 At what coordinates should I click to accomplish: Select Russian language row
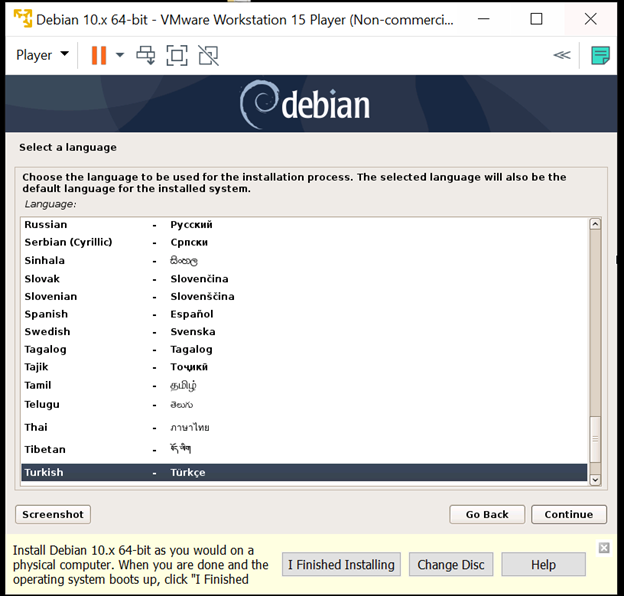[304, 225]
